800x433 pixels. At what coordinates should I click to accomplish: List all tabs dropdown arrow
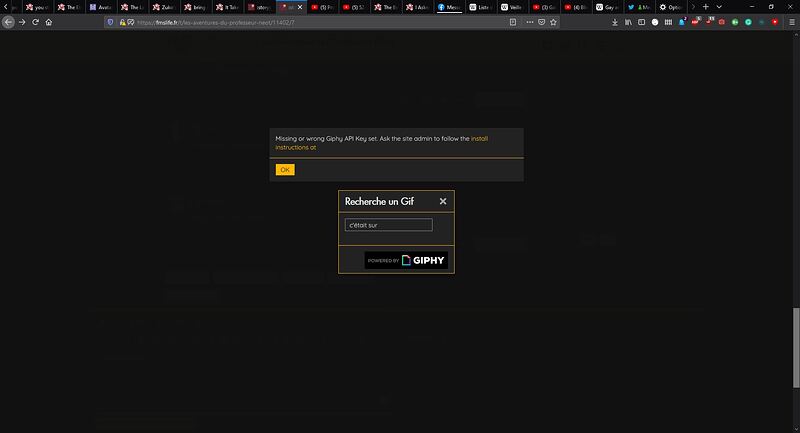719,7
